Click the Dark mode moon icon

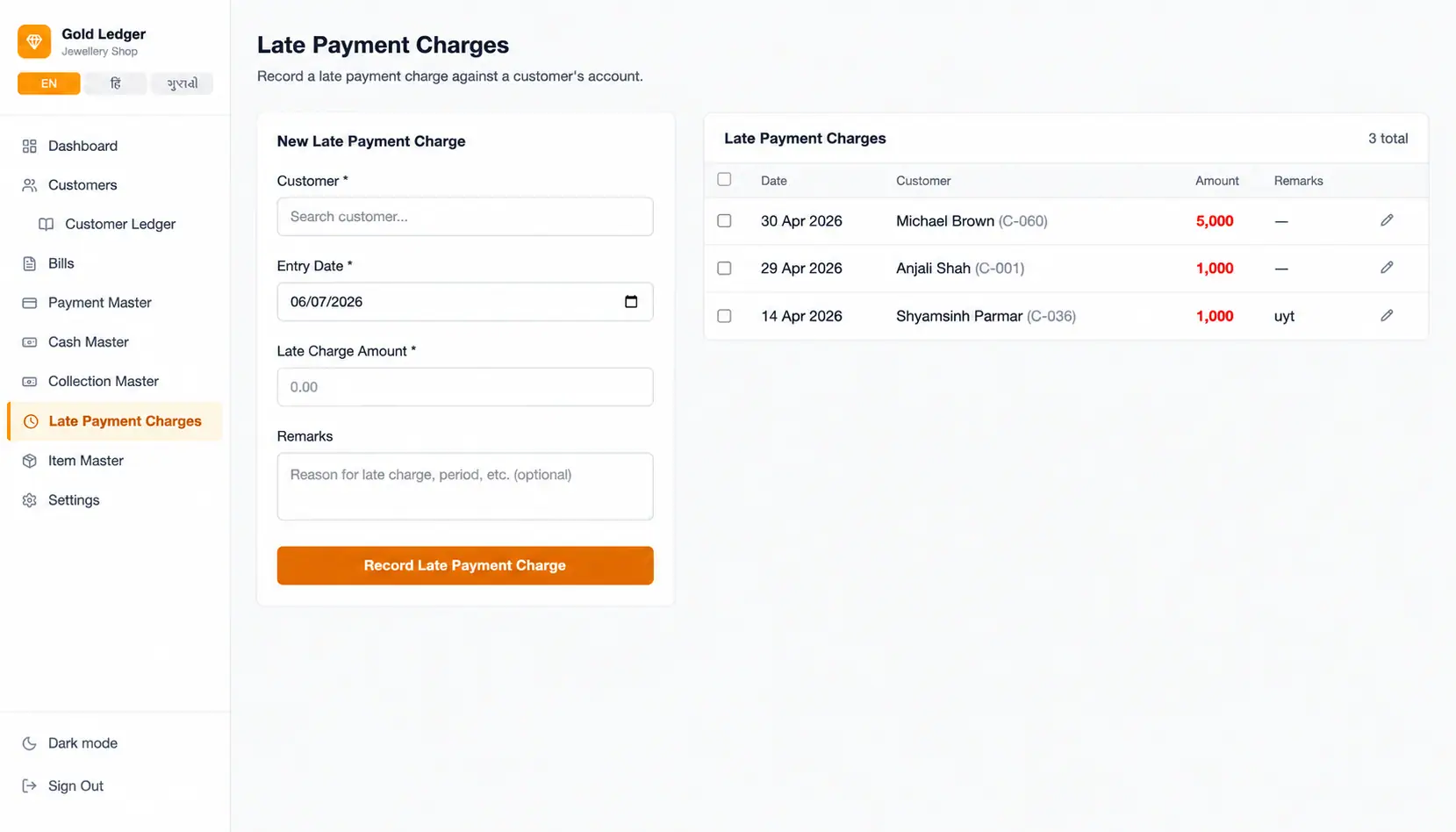(30, 743)
